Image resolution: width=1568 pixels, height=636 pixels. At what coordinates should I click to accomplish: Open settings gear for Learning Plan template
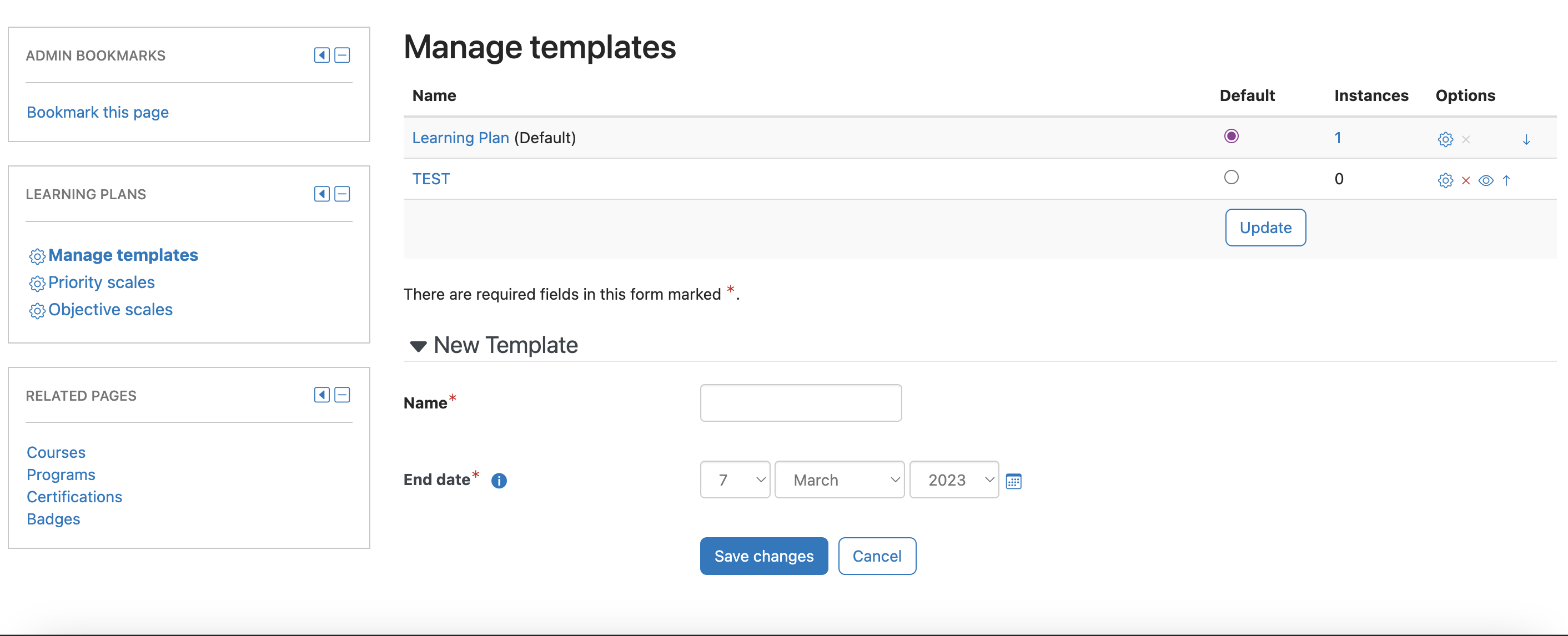click(x=1445, y=139)
